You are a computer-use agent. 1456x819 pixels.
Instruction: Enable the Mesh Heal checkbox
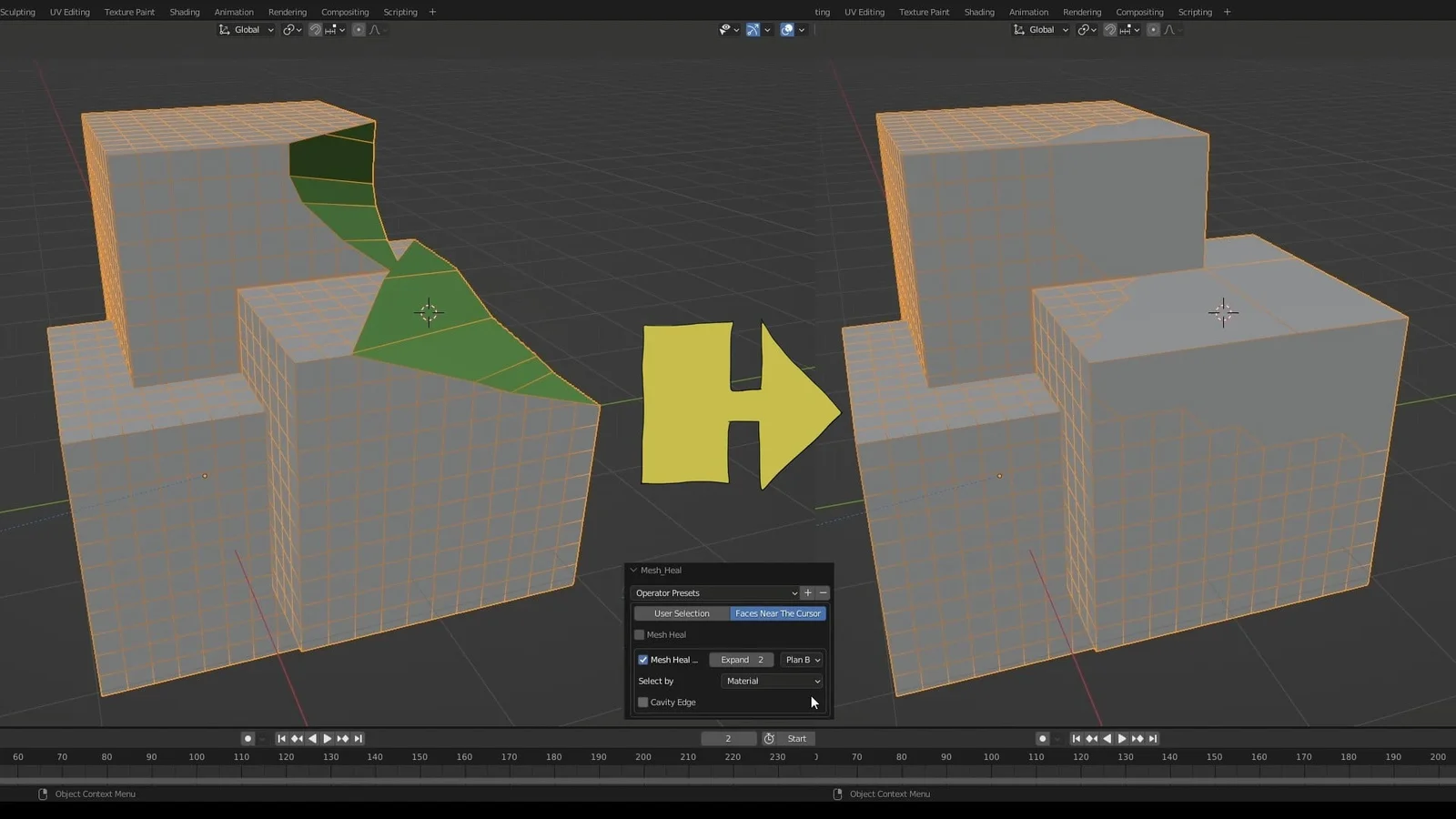(x=640, y=634)
